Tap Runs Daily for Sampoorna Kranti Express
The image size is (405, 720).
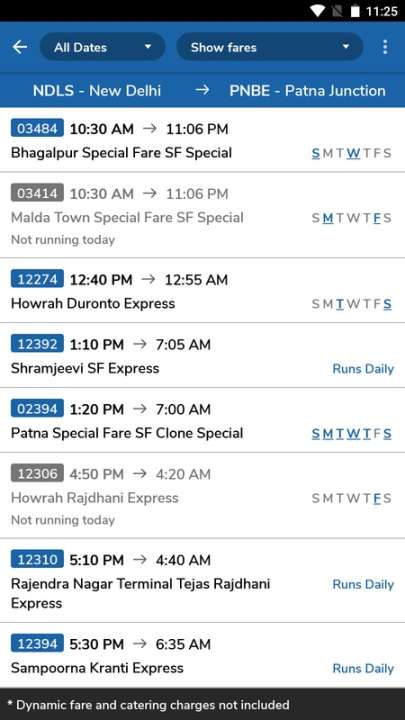pos(363,668)
